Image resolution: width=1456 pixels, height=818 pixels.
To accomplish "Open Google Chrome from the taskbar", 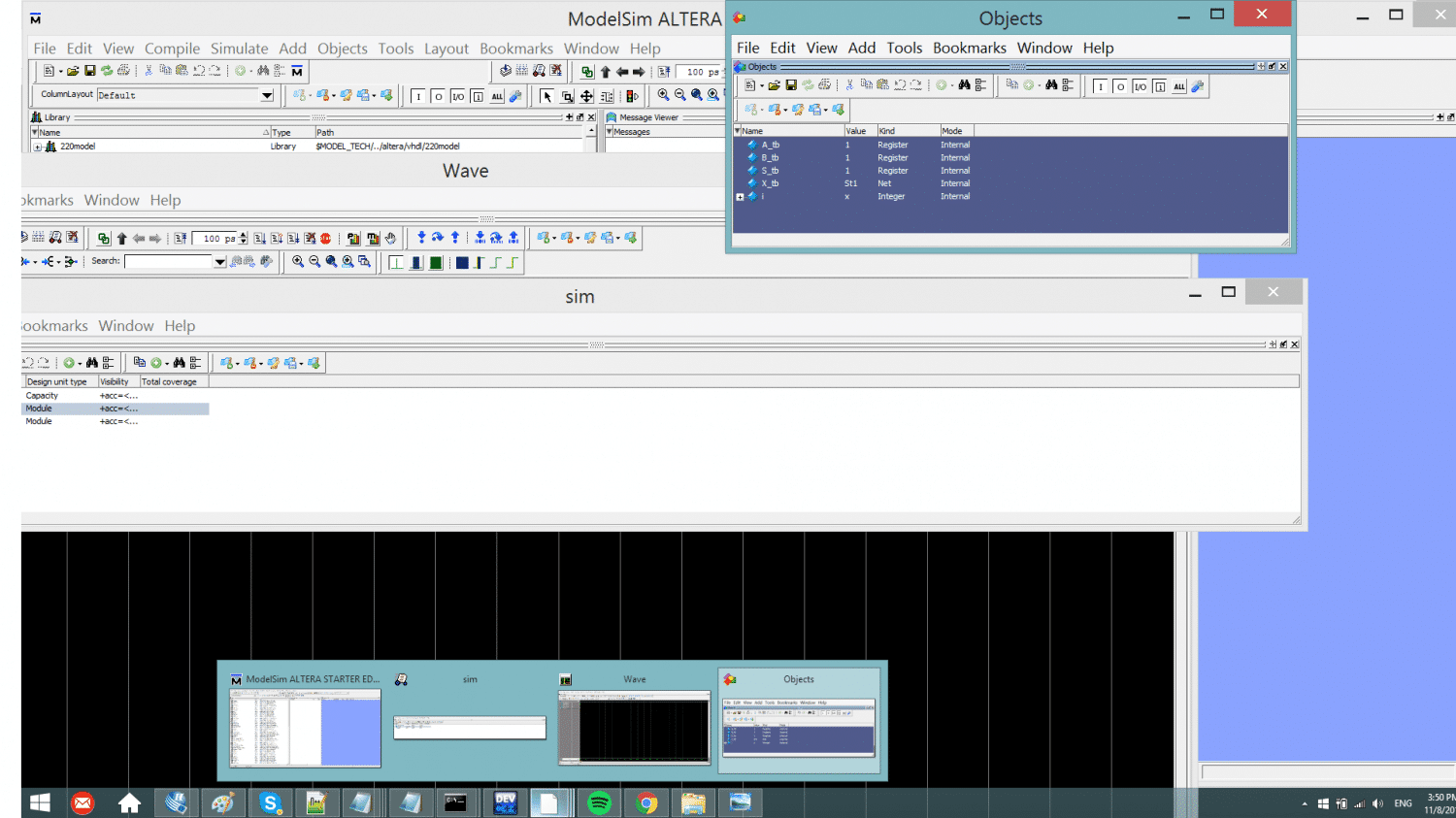I will click(646, 802).
